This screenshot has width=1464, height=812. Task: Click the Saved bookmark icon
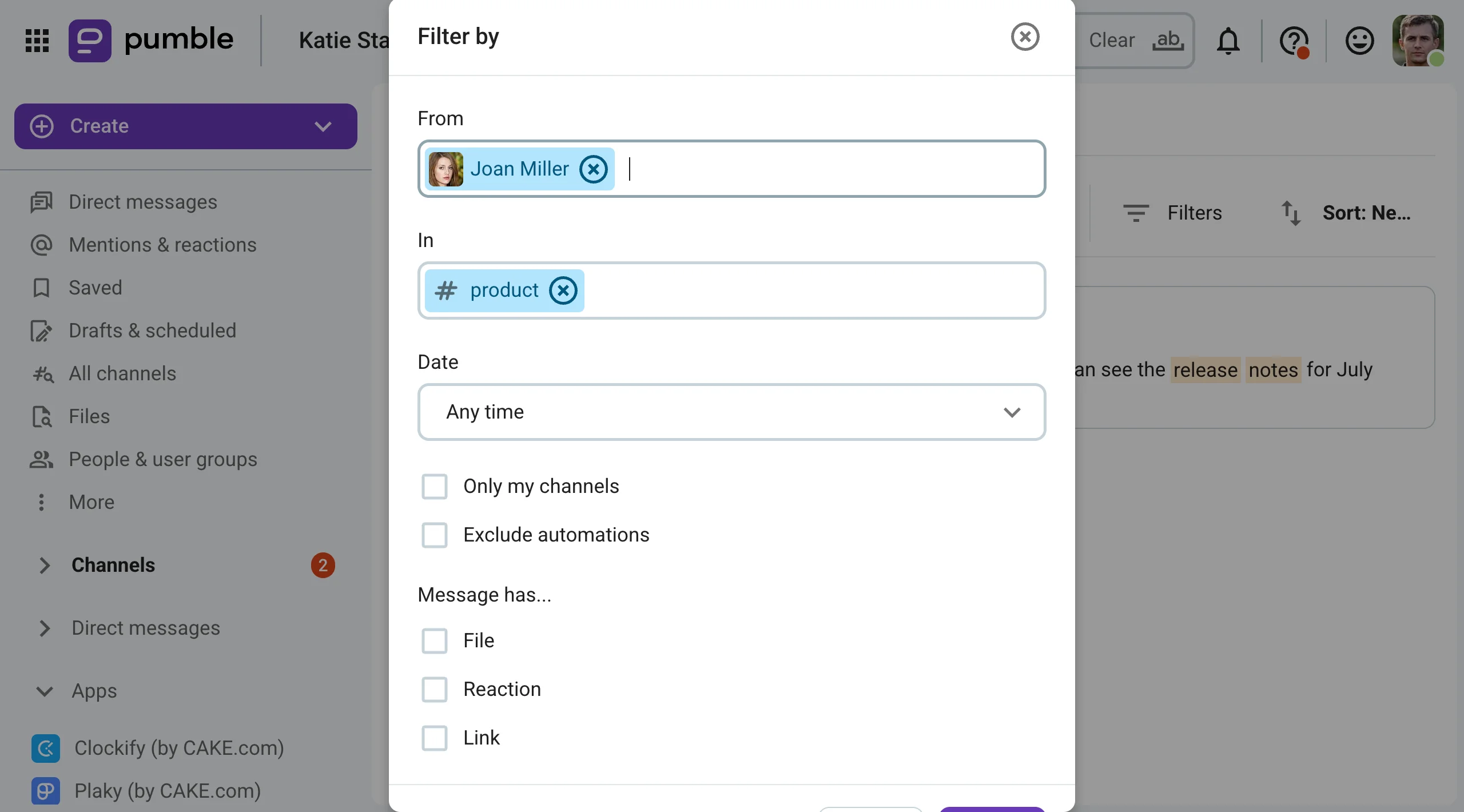[x=41, y=288]
